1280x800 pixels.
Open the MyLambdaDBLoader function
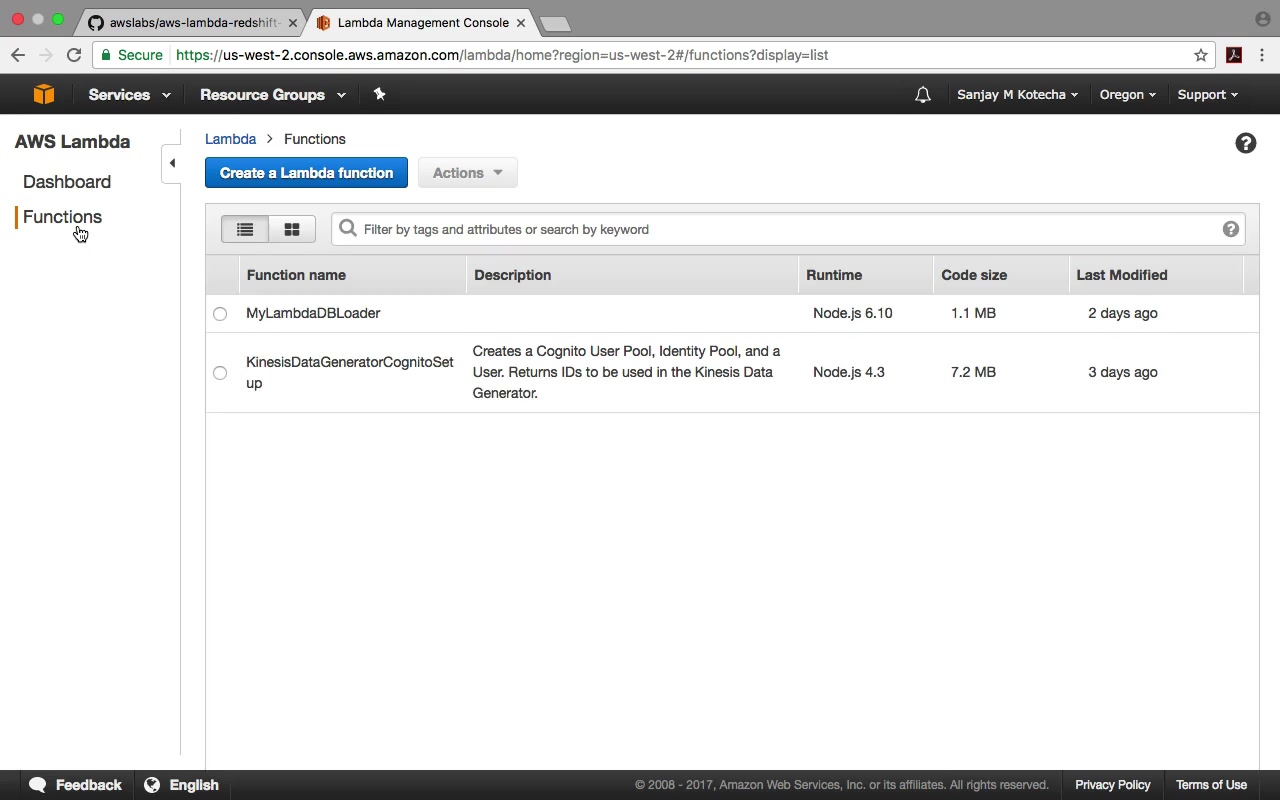tap(313, 313)
